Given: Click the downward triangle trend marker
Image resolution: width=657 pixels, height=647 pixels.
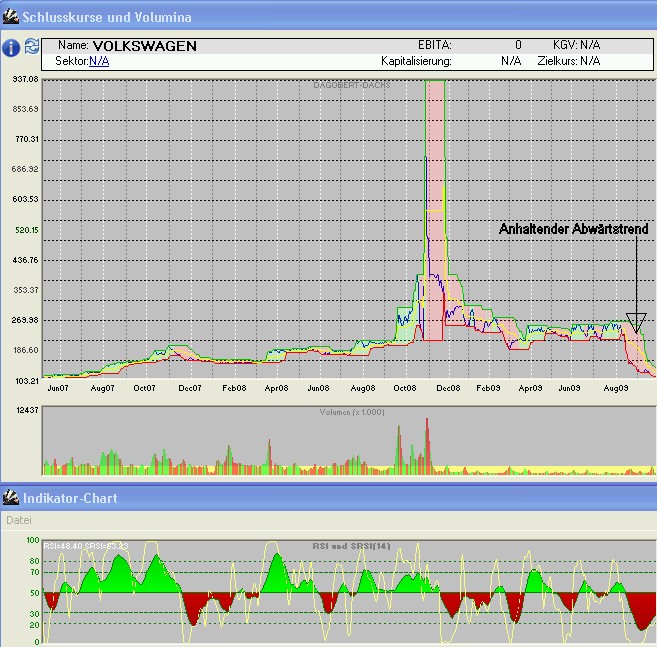Looking at the screenshot, I should pyautogui.click(x=636, y=321).
